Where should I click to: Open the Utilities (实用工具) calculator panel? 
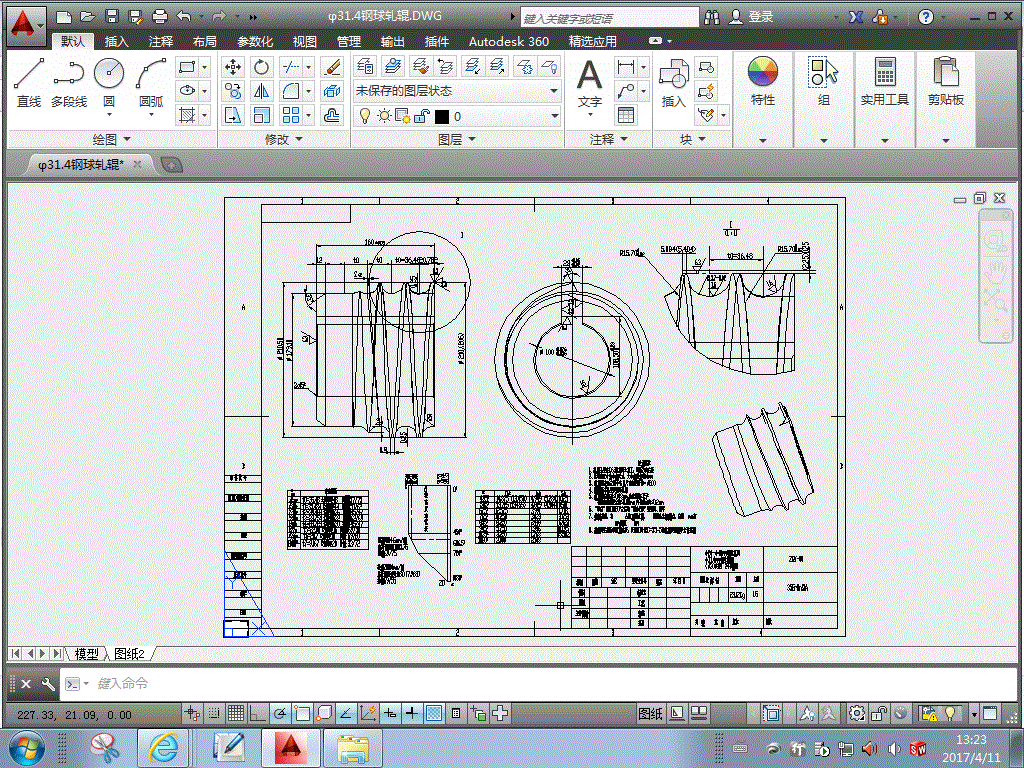pyautogui.click(x=884, y=82)
